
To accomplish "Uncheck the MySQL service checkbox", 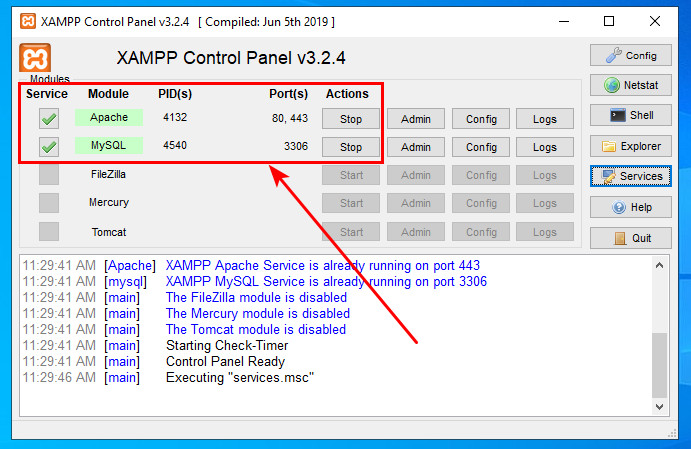I will [49, 146].
